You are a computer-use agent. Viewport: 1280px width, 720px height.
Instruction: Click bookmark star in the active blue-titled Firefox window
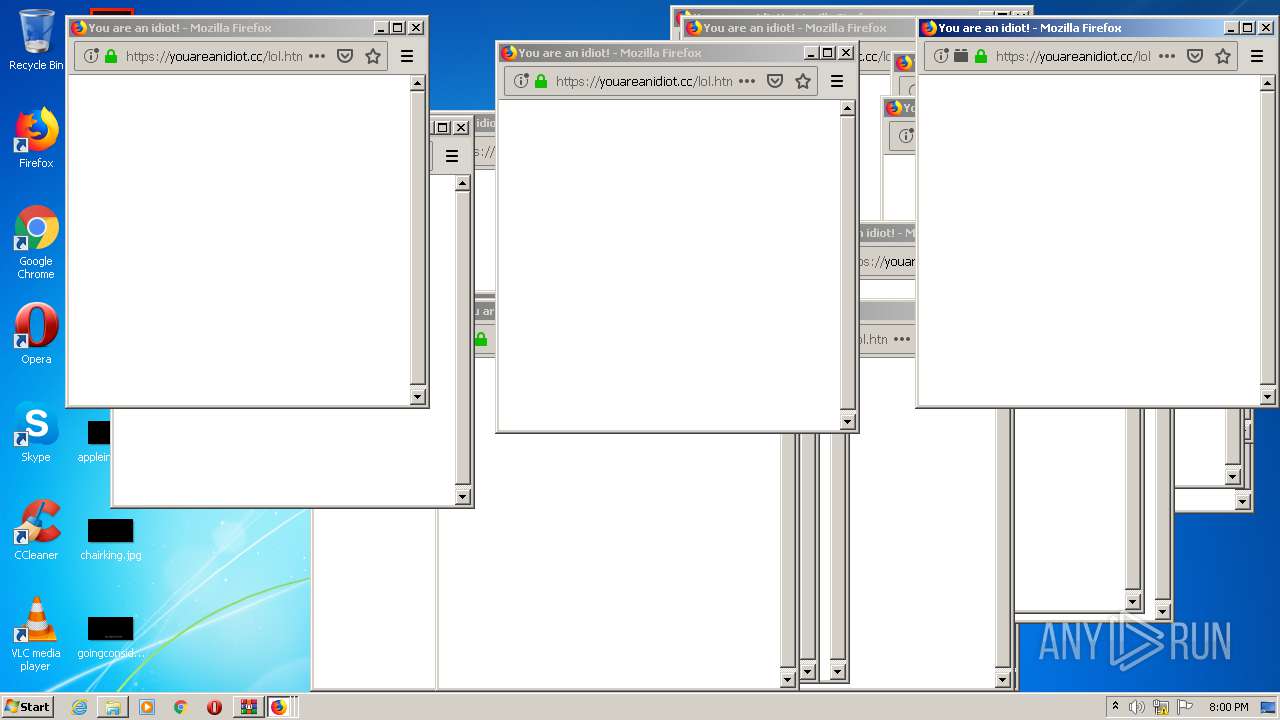coord(1223,56)
